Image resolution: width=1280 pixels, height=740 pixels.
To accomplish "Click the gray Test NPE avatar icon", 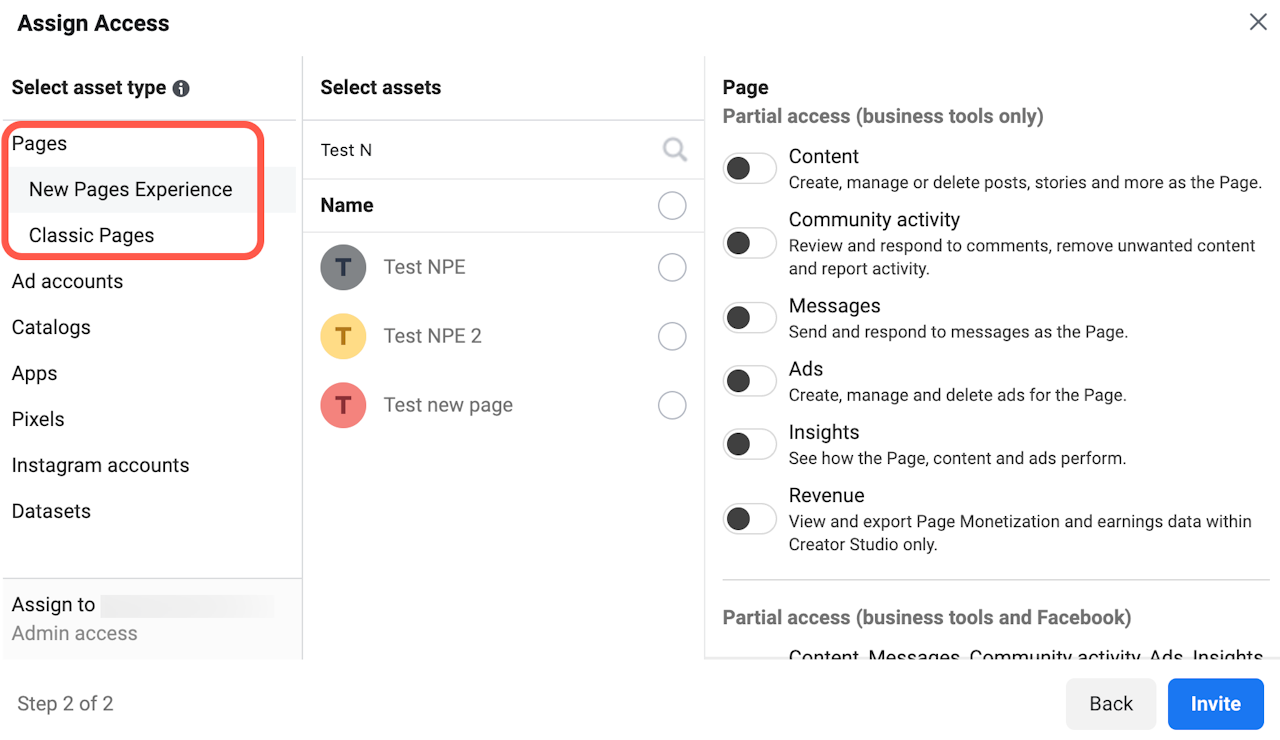I will coord(343,267).
